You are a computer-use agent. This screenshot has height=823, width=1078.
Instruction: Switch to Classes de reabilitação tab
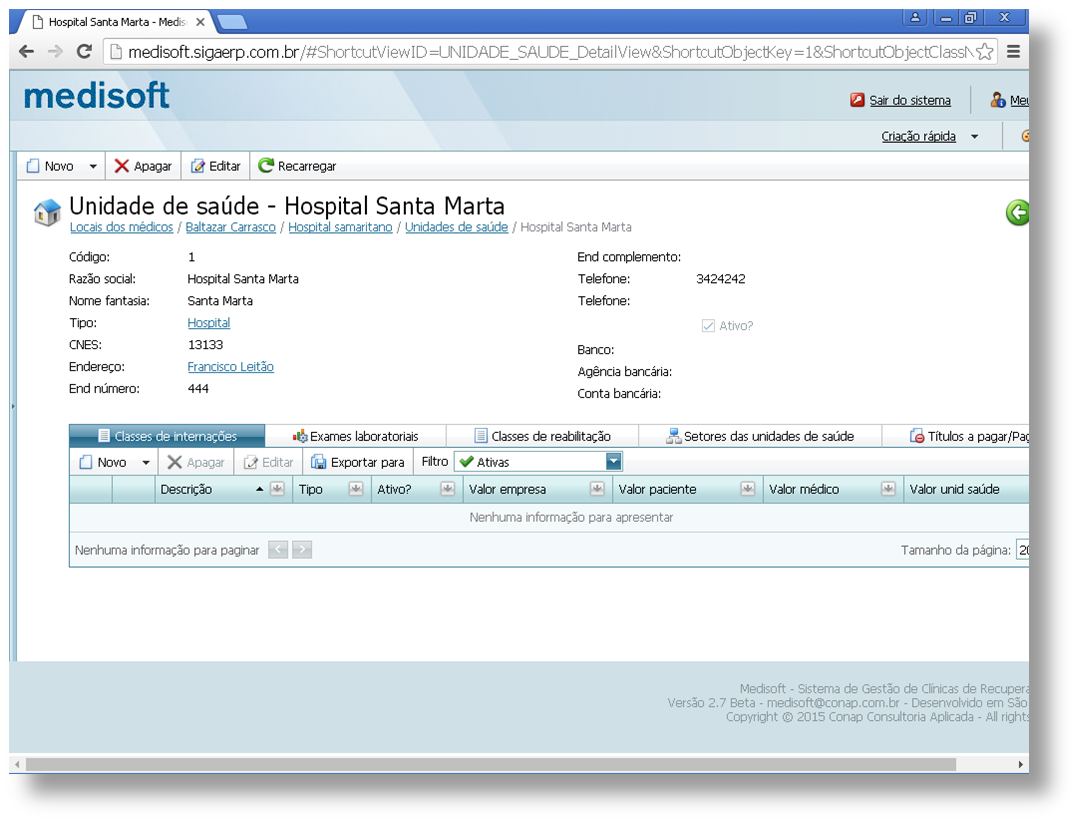(542, 436)
